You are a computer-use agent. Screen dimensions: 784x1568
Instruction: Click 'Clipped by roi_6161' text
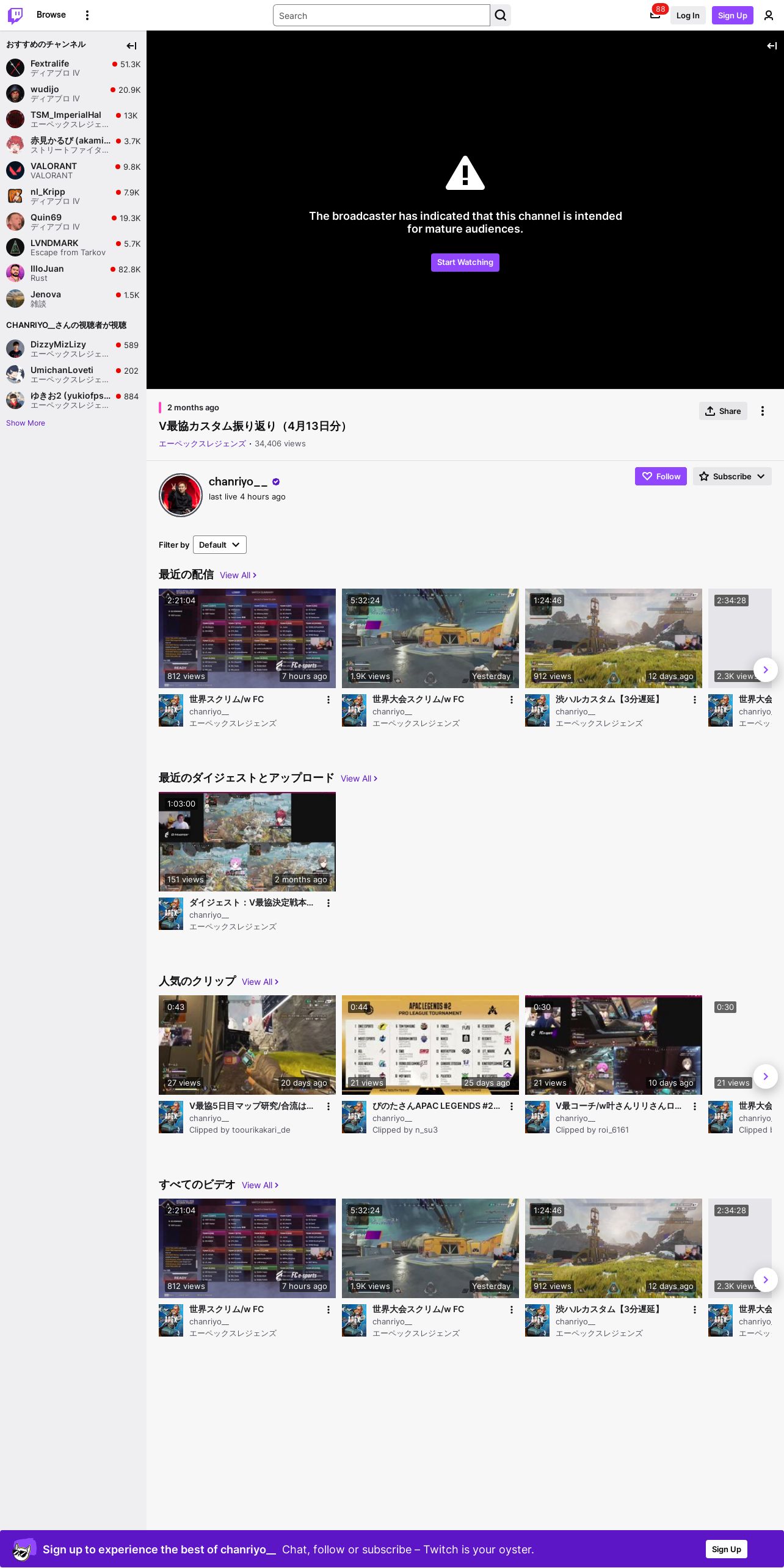(x=592, y=1130)
